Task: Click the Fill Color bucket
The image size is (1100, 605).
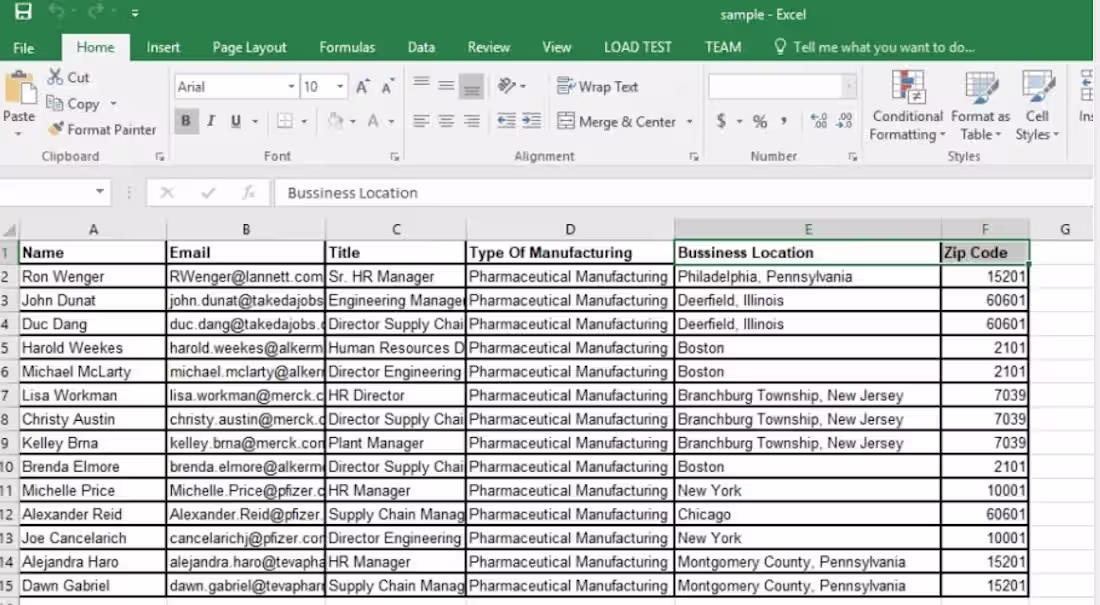Action: point(336,121)
